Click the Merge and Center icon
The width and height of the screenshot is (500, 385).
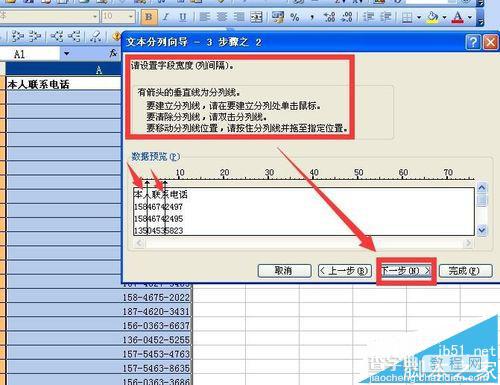(256, 17)
